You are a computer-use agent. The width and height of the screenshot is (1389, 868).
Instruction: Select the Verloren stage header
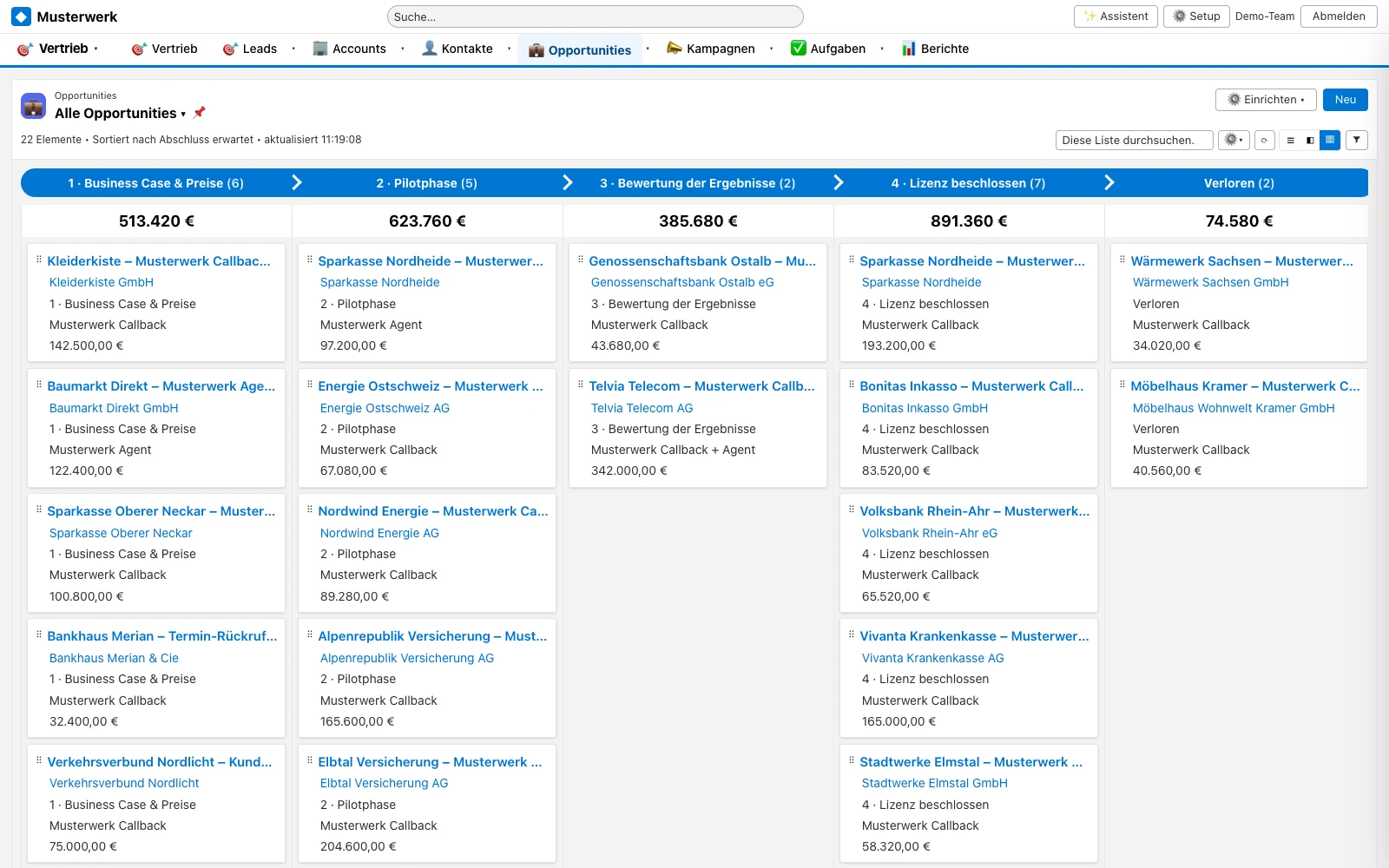[1239, 183]
